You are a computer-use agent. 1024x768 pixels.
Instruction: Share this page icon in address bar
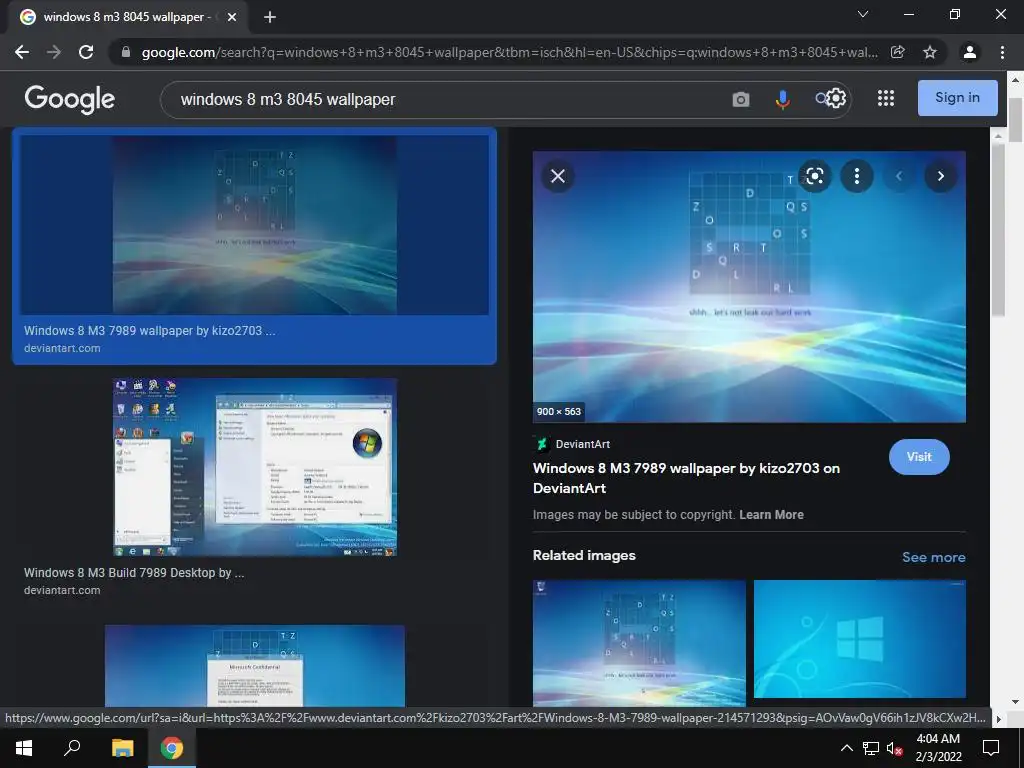coord(898,52)
